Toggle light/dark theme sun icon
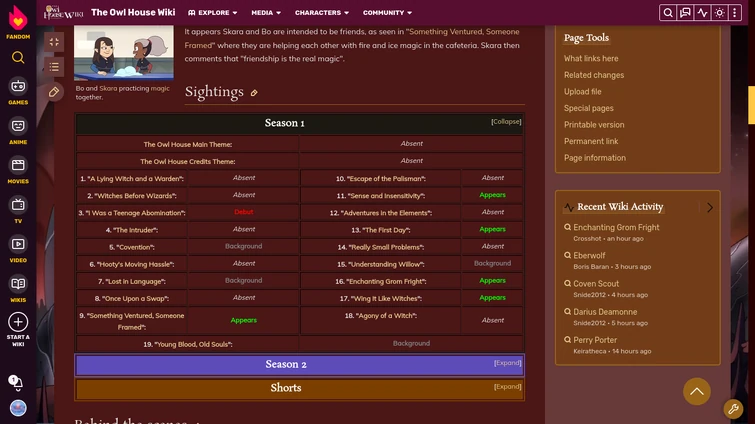This screenshot has width=755, height=424. click(x=720, y=13)
